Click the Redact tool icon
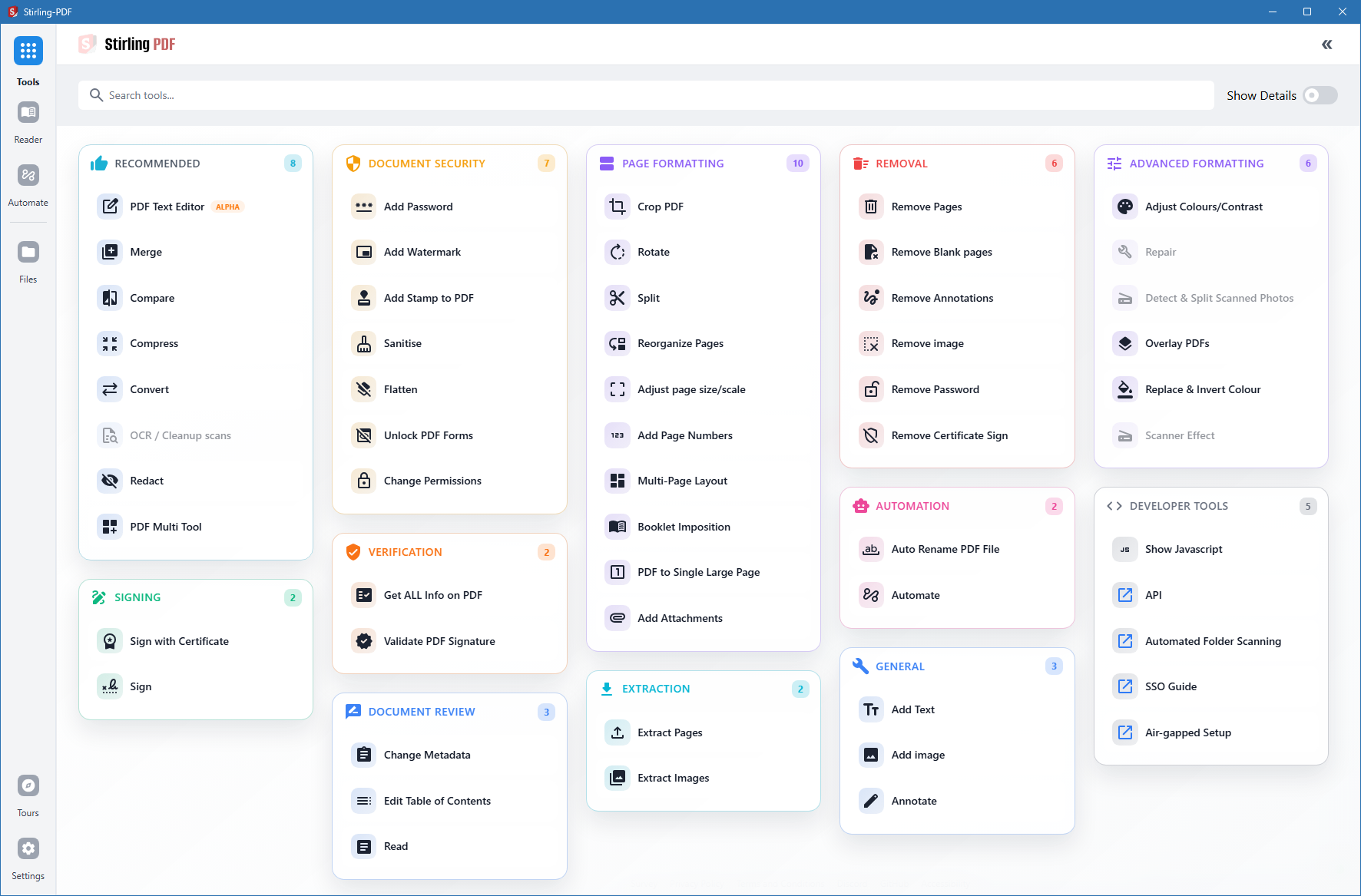1361x896 pixels. (110, 481)
